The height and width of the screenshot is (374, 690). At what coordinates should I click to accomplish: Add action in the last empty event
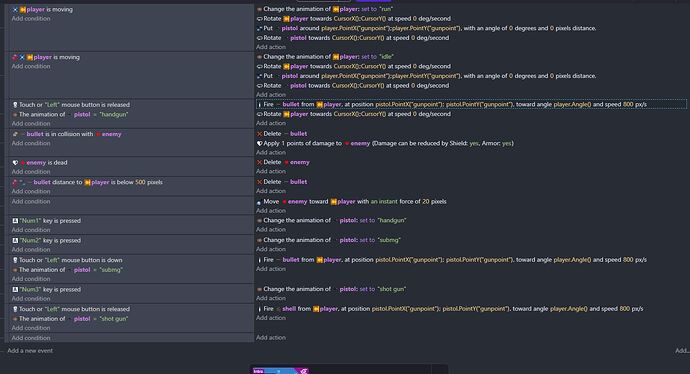pyautogui.click(x=271, y=338)
